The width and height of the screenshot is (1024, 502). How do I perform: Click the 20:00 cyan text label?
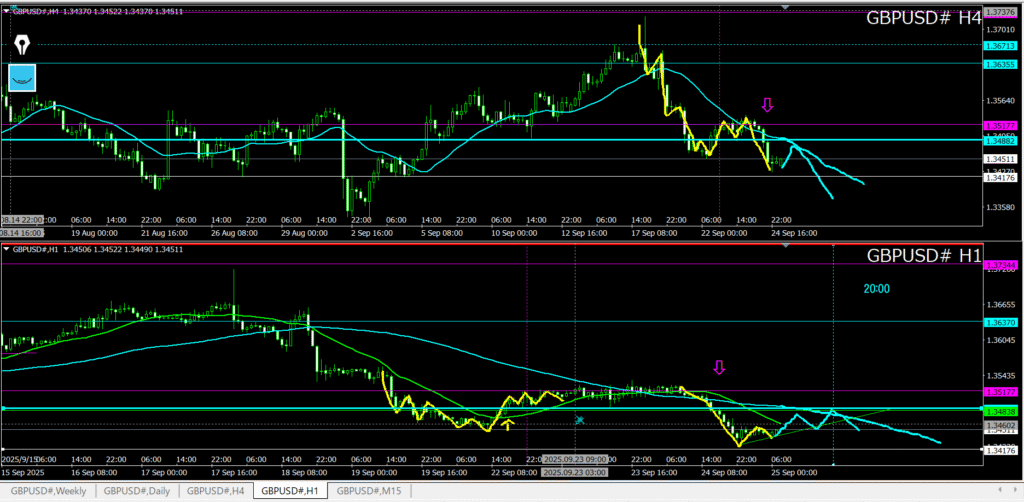[x=877, y=288]
